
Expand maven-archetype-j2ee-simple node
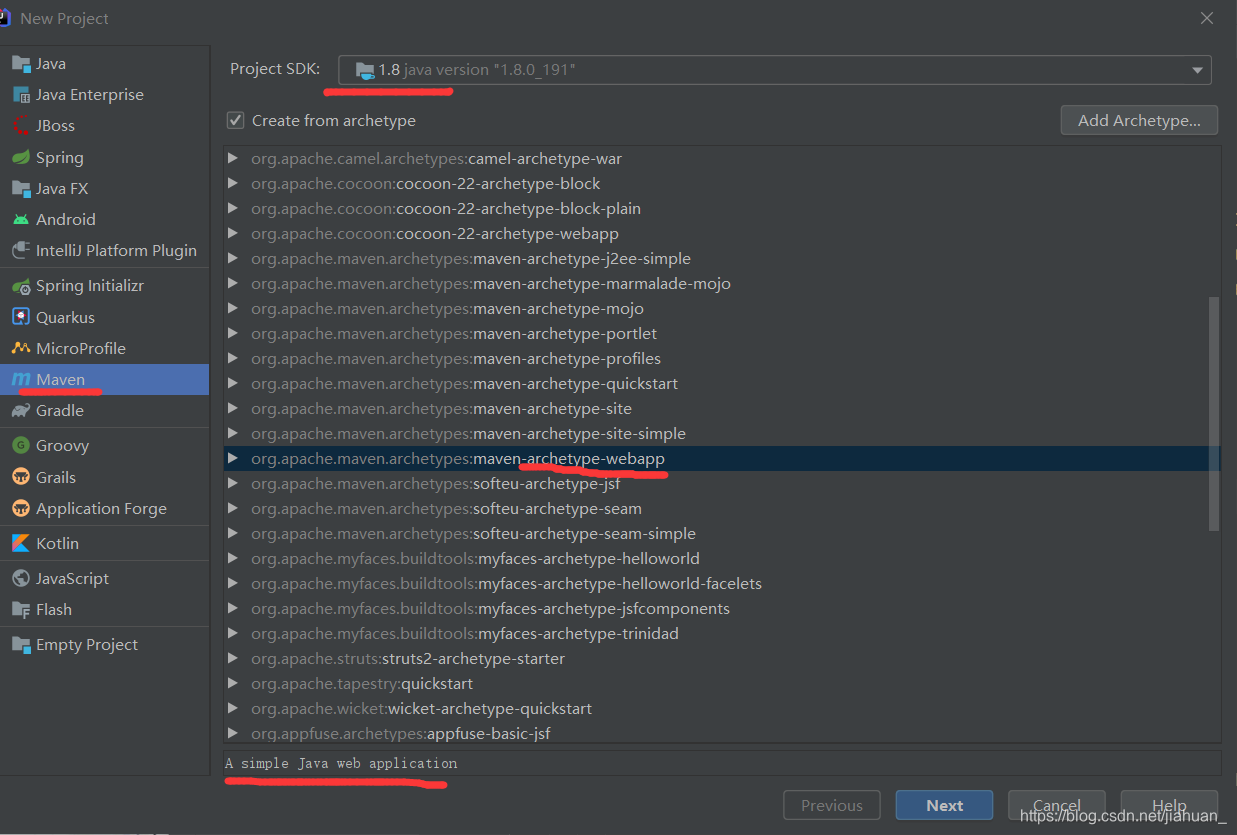[x=233, y=259]
